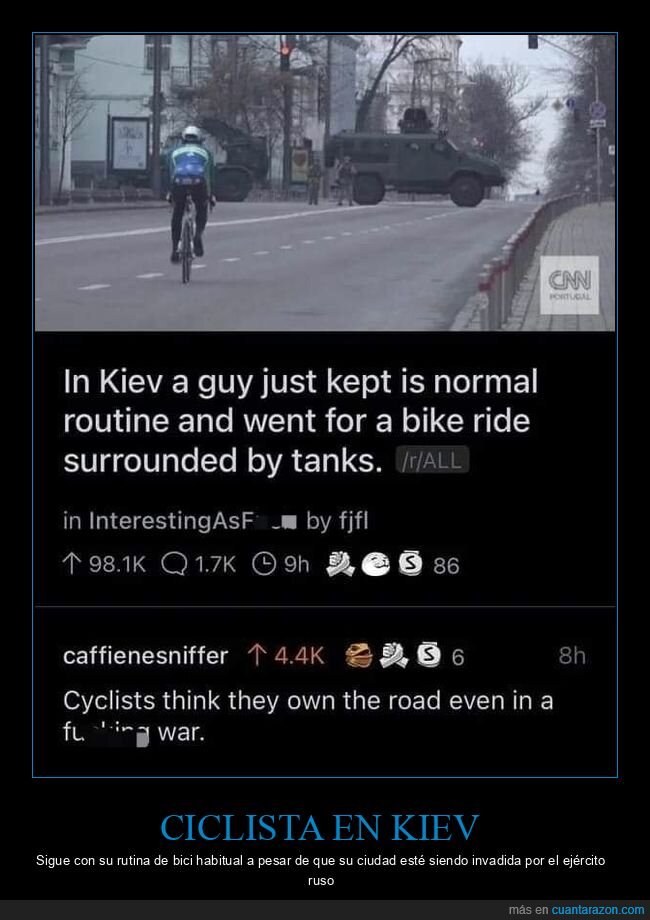
Task: Click the silver S award on the comment
Action: 428,655
